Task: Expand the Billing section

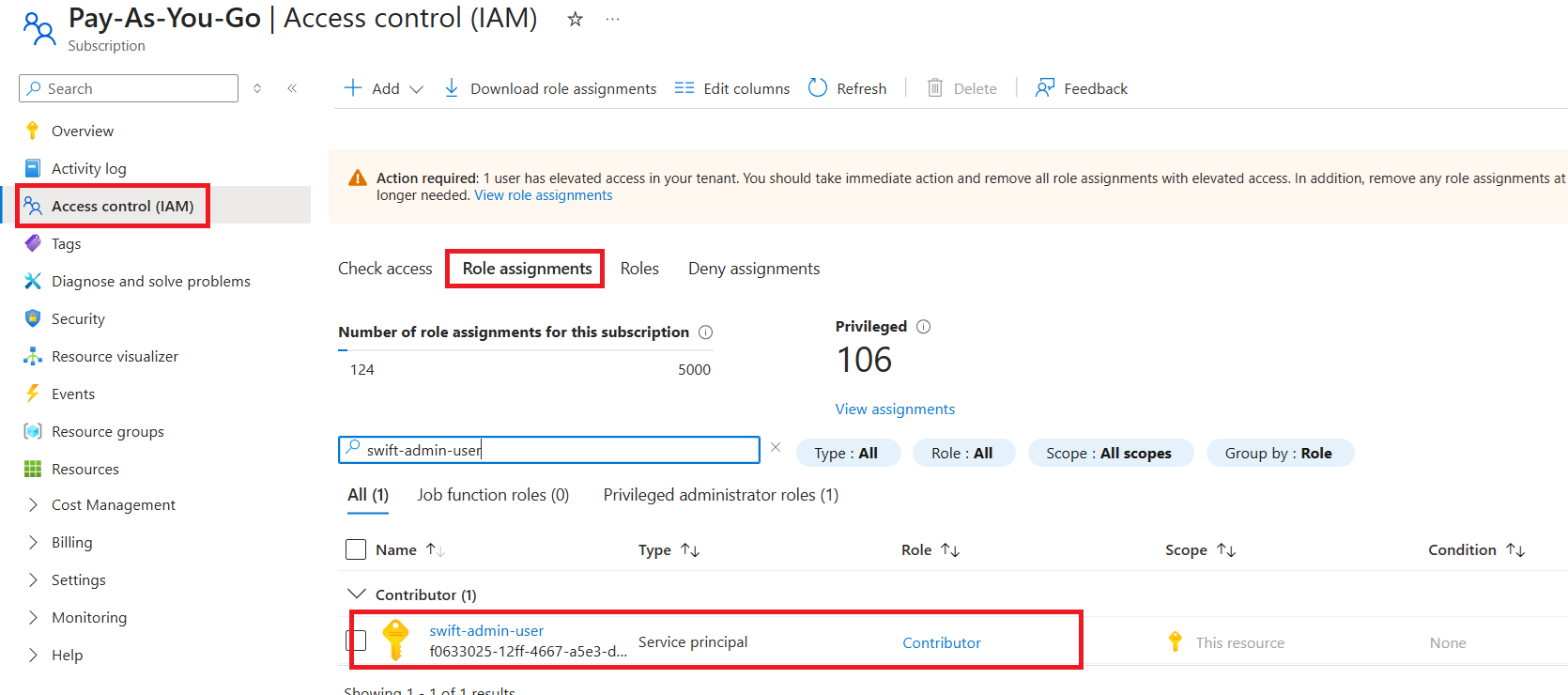Action: (x=33, y=542)
